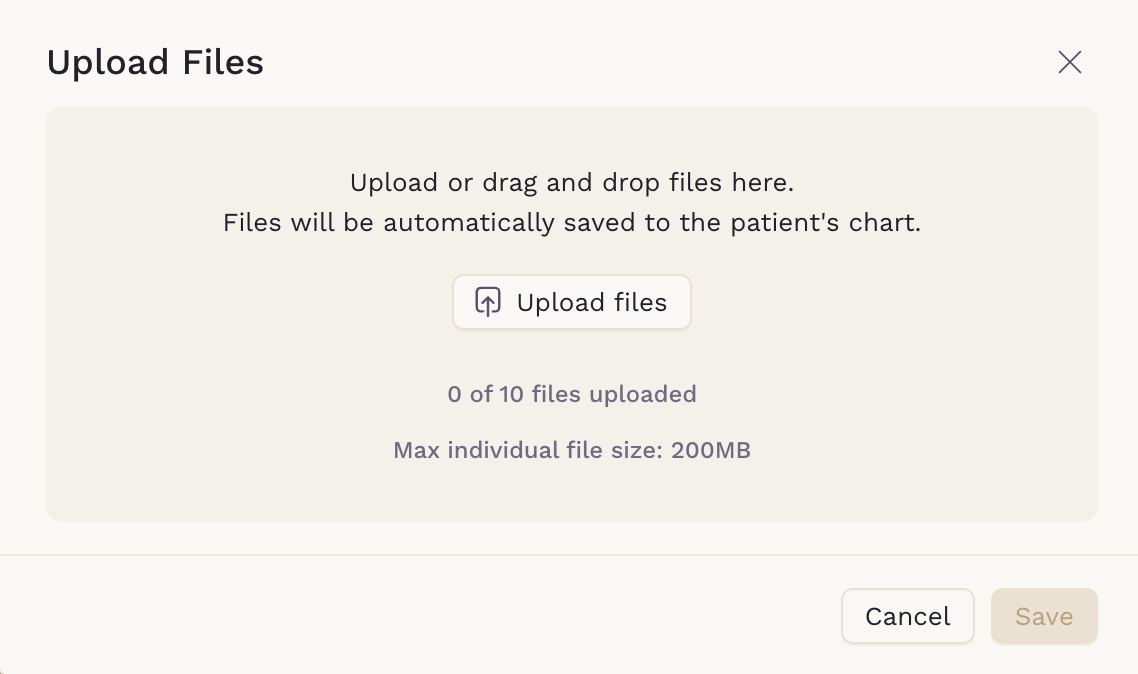Image resolution: width=1138 pixels, height=674 pixels.
Task: Click the 'automatically saved' notice text
Action: tap(572, 223)
